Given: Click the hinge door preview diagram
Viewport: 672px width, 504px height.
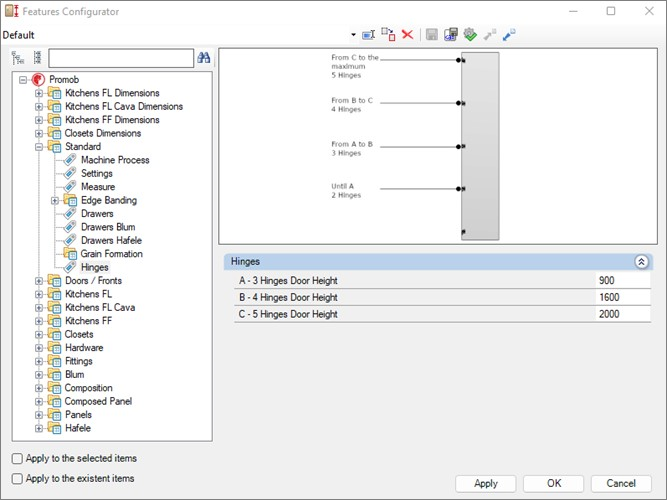Looking at the screenshot, I should coord(438,147).
